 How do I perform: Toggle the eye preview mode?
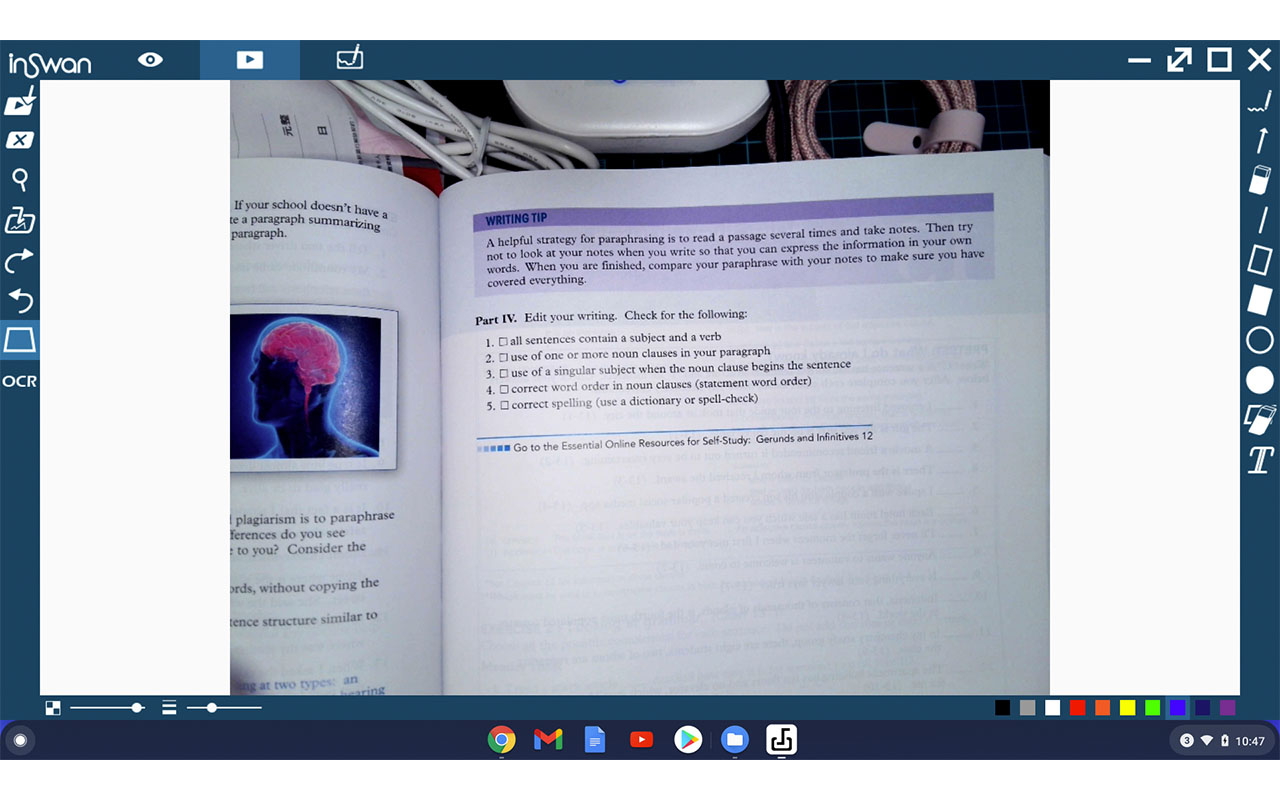(150, 59)
